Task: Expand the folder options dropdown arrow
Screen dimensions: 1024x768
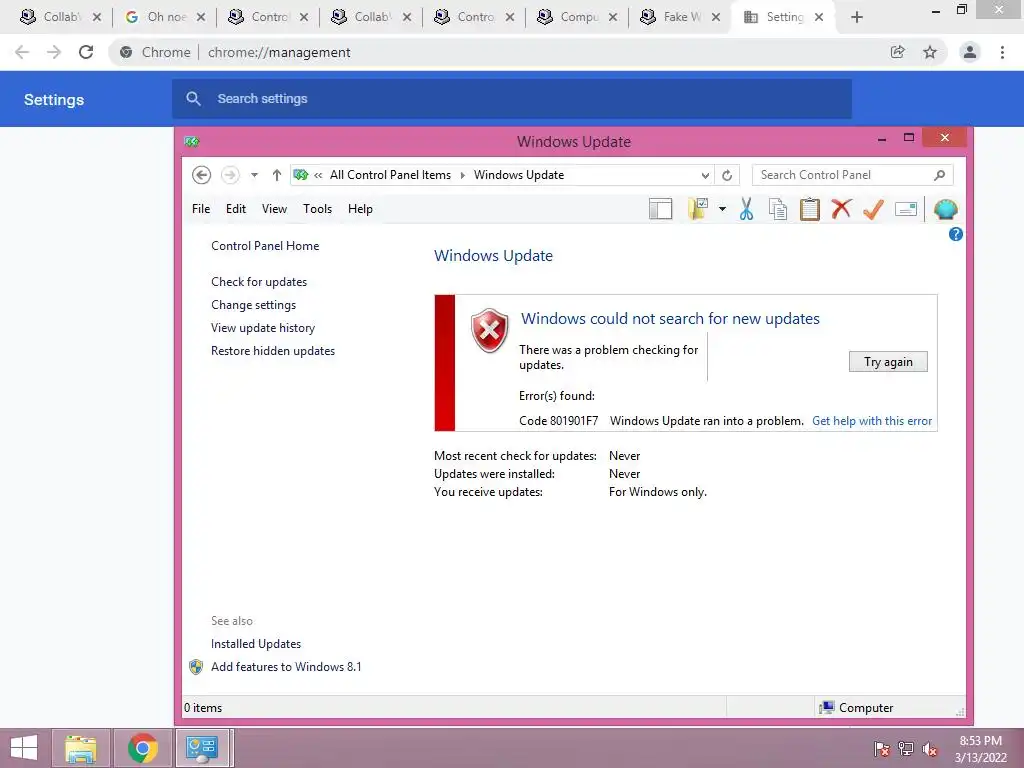Action: [x=722, y=209]
